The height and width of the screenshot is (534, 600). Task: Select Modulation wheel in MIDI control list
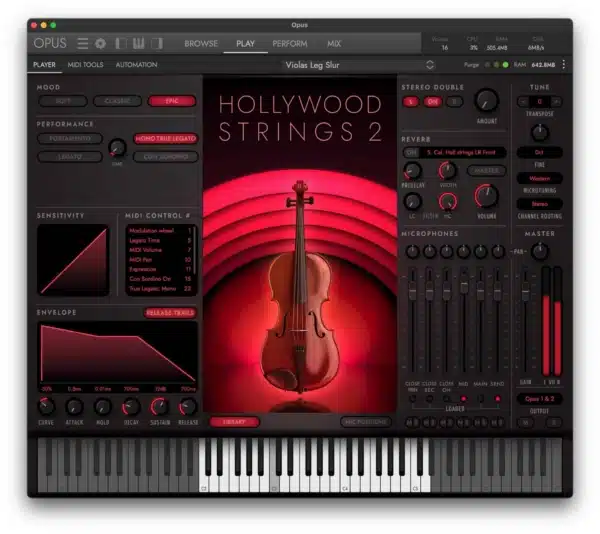tap(160, 231)
